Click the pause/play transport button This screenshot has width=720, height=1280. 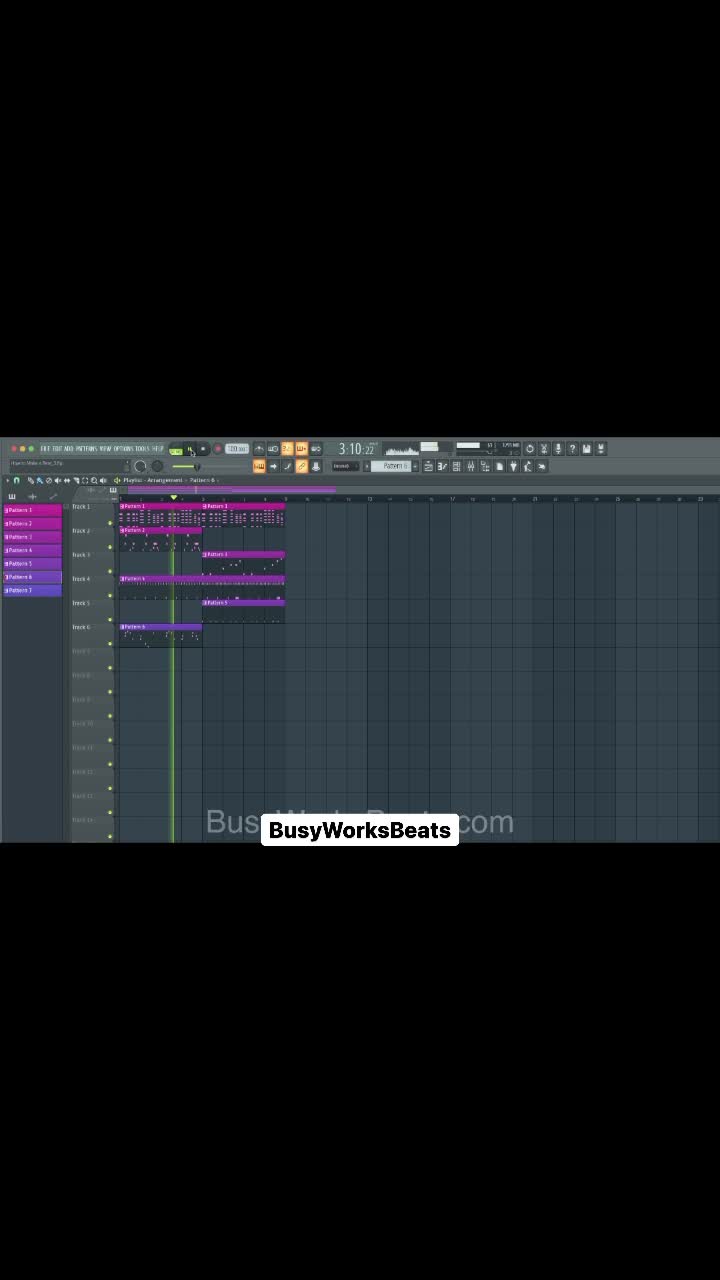click(x=190, y=449)
